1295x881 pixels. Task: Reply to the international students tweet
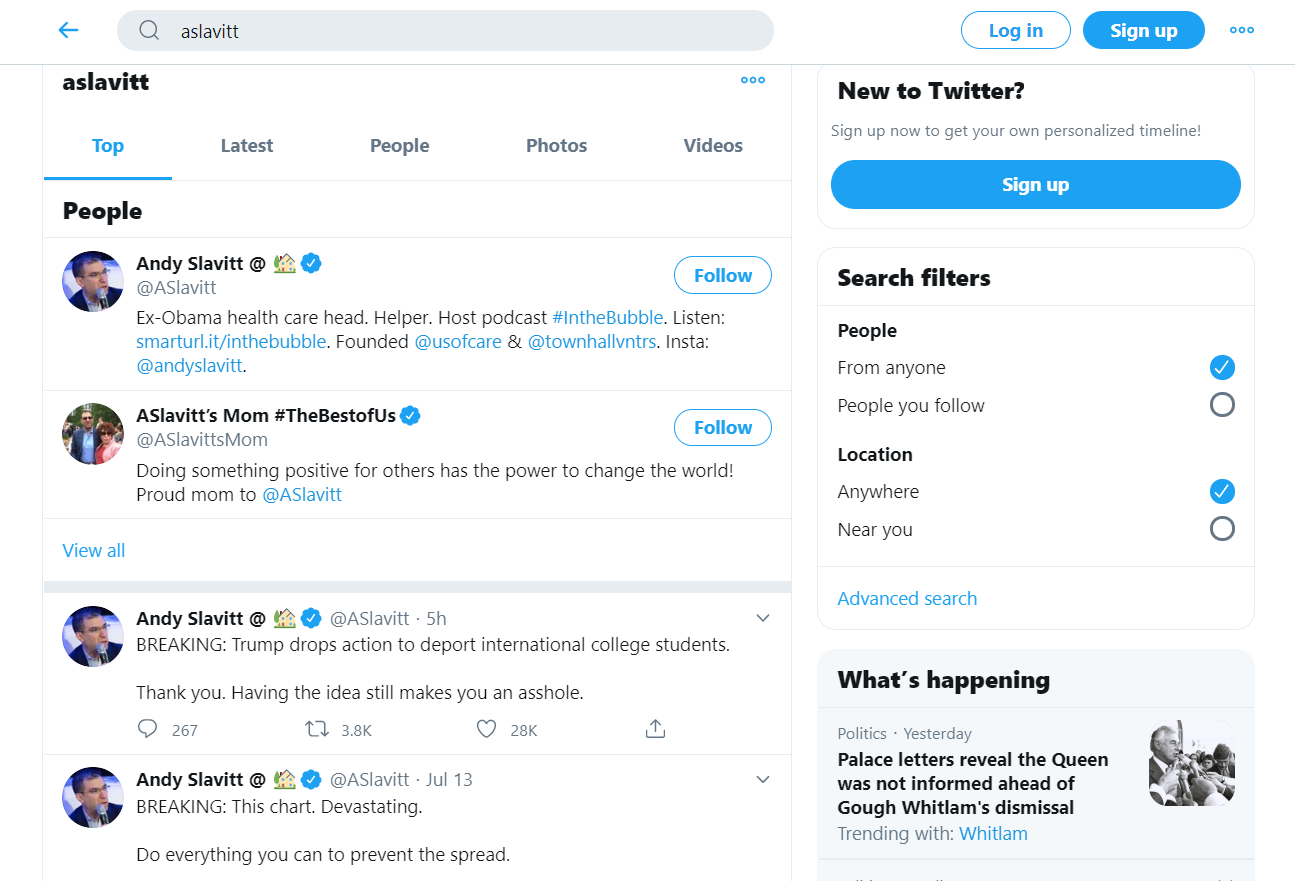148,729
